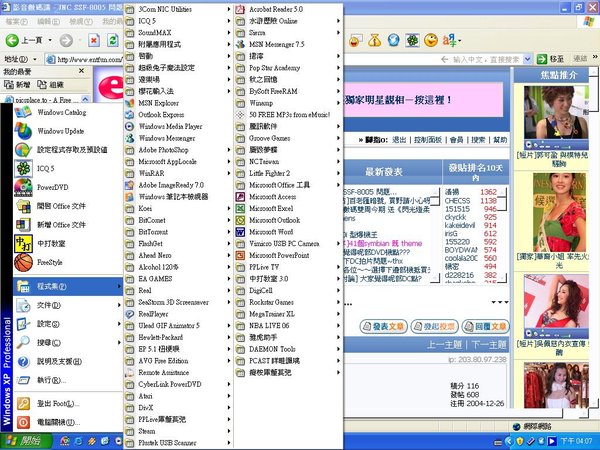Expand the BitTorrent folder
This screenshot has width=600, height=450.
179,232
